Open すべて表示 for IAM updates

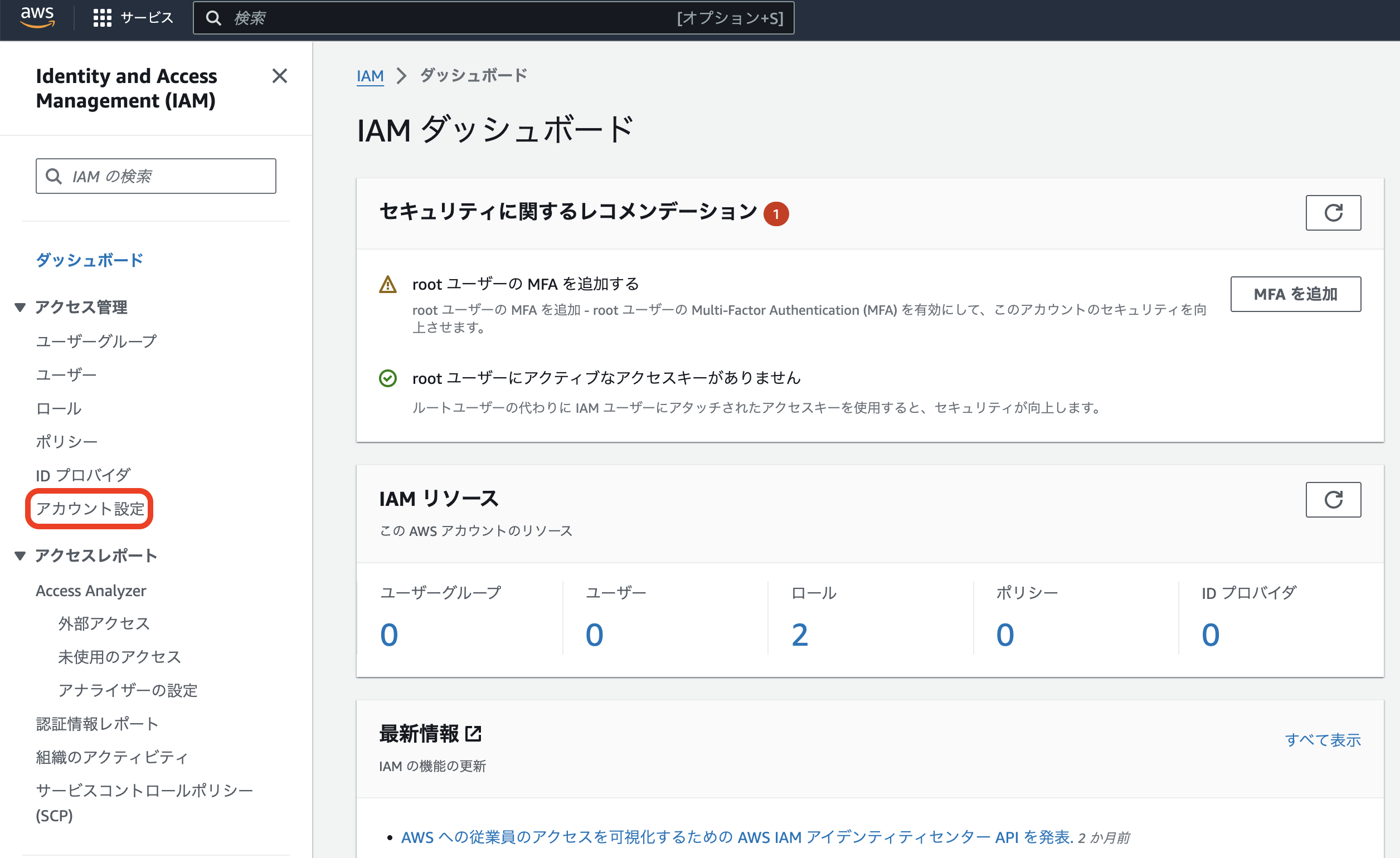(1324, 739)
